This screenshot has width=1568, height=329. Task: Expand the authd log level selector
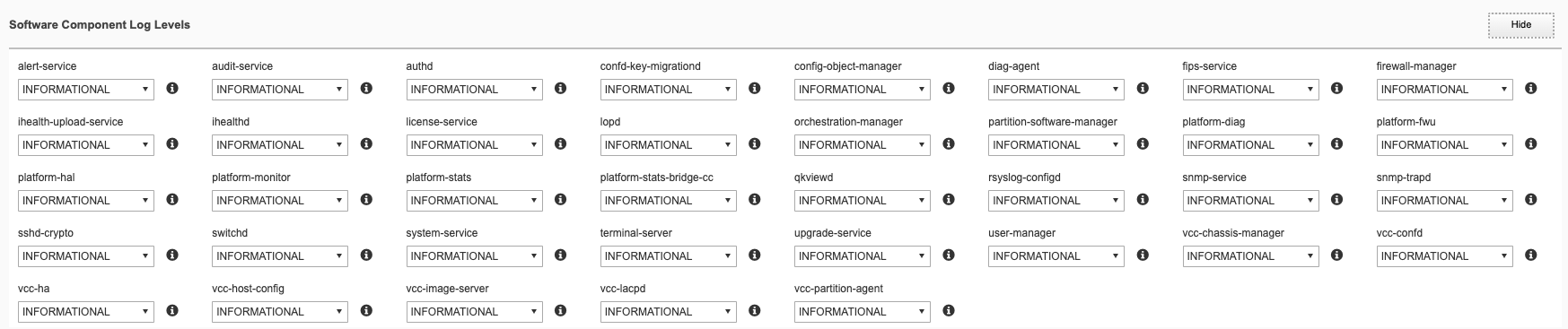point(474,90)
